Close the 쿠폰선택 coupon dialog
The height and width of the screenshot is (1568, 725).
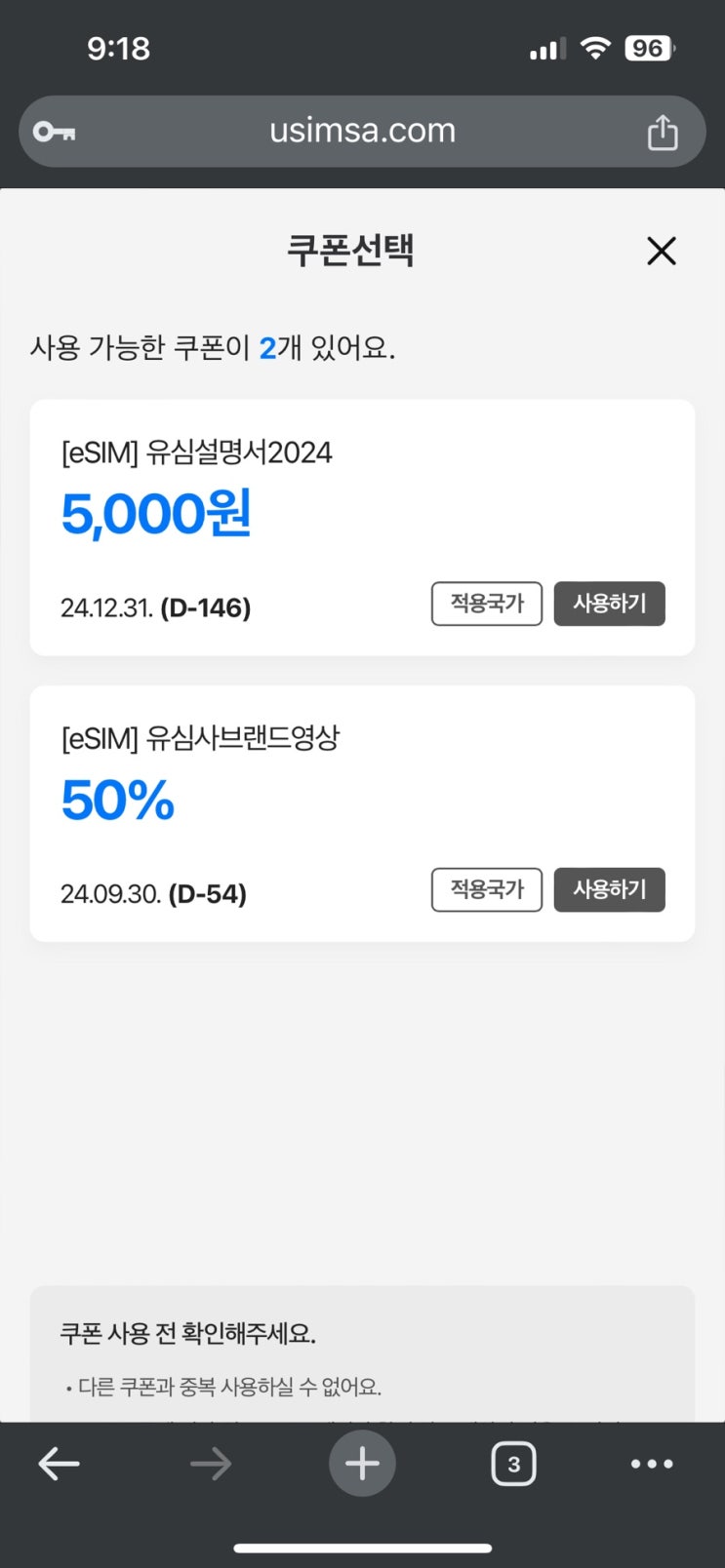[662, 252]
